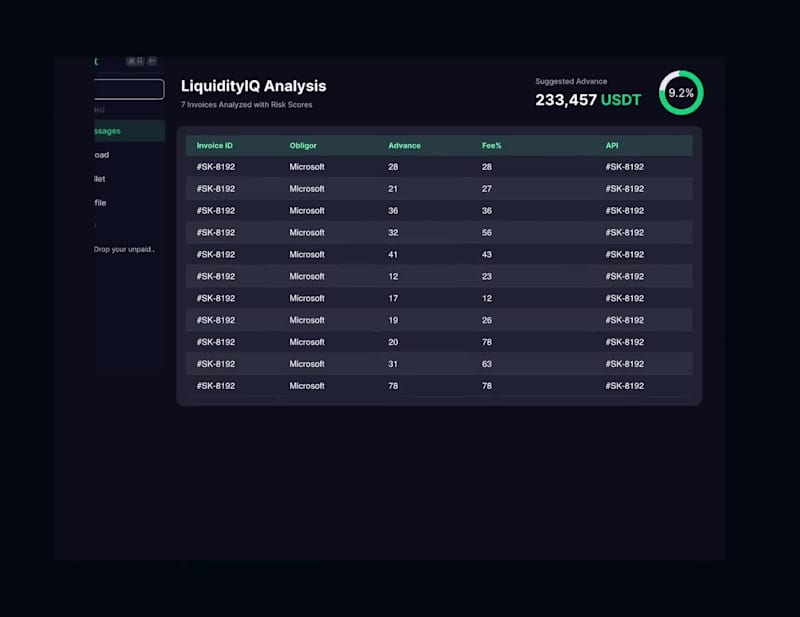Click the Fee% cell showing 12

(x=487, y=299)
